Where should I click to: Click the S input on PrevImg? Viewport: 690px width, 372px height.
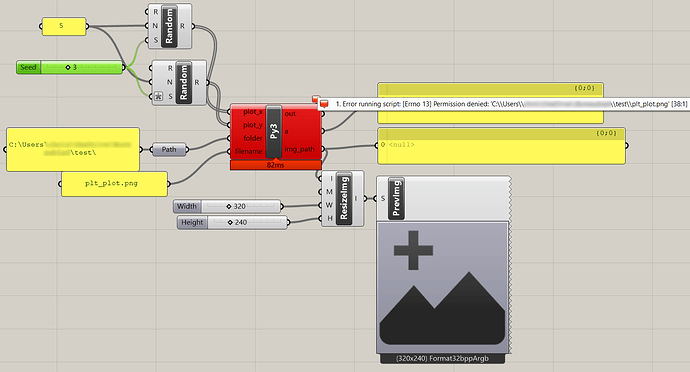pos(382,199)
